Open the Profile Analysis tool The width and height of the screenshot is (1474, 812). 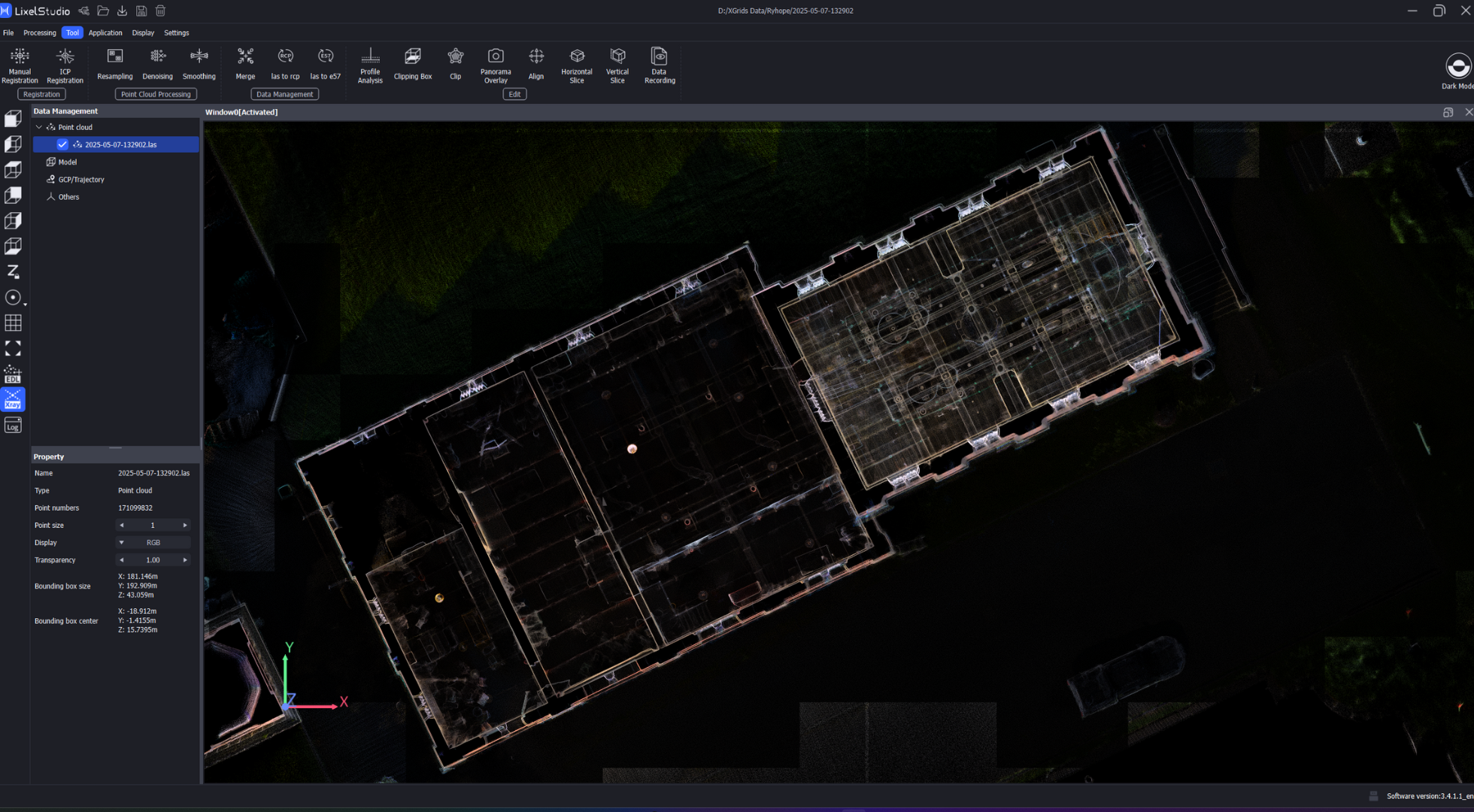pos(370,65)
